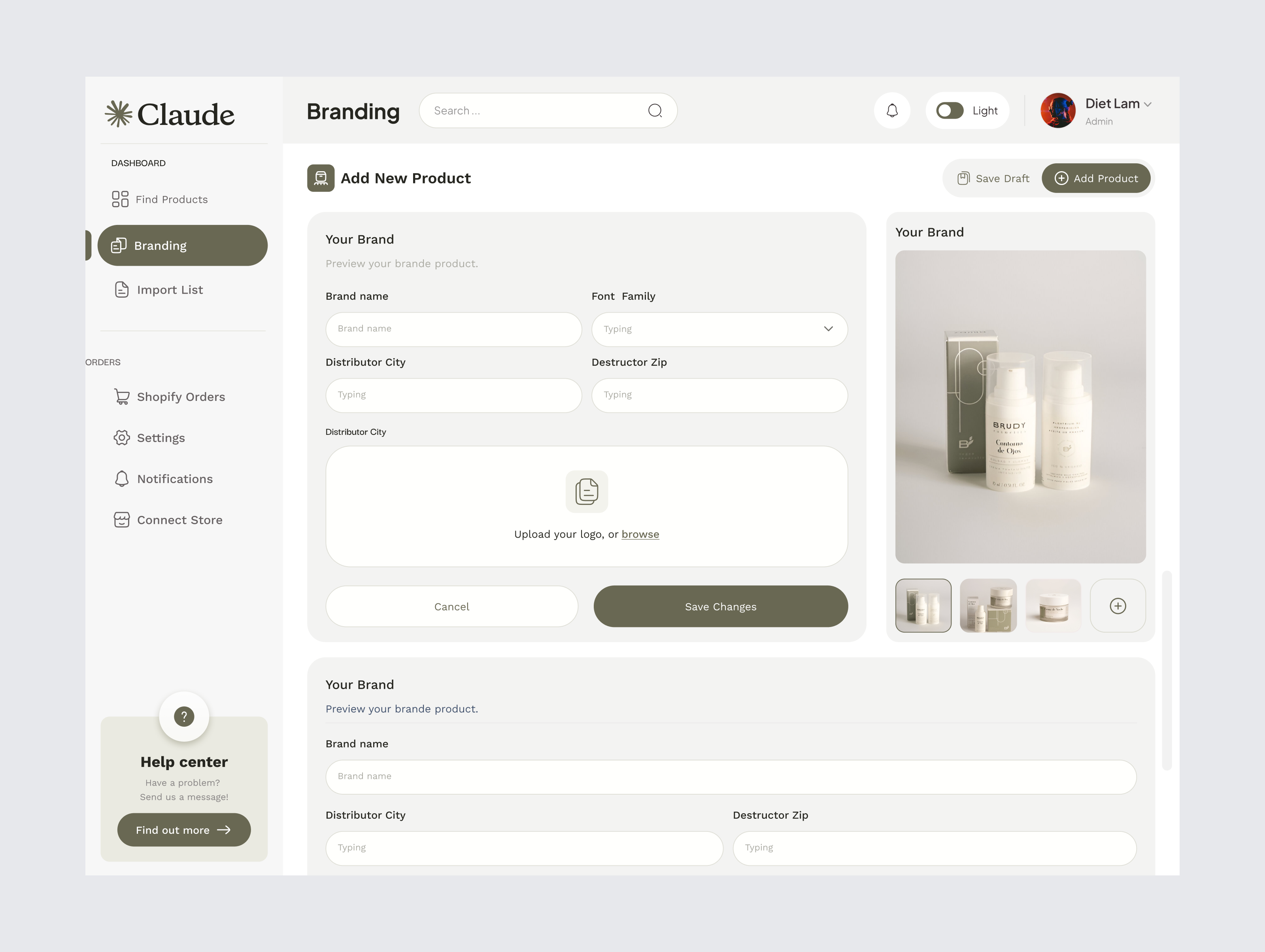Click the plus tile to add another image
Viewport: 1265px width, 952px height.
pos(1118,606)
